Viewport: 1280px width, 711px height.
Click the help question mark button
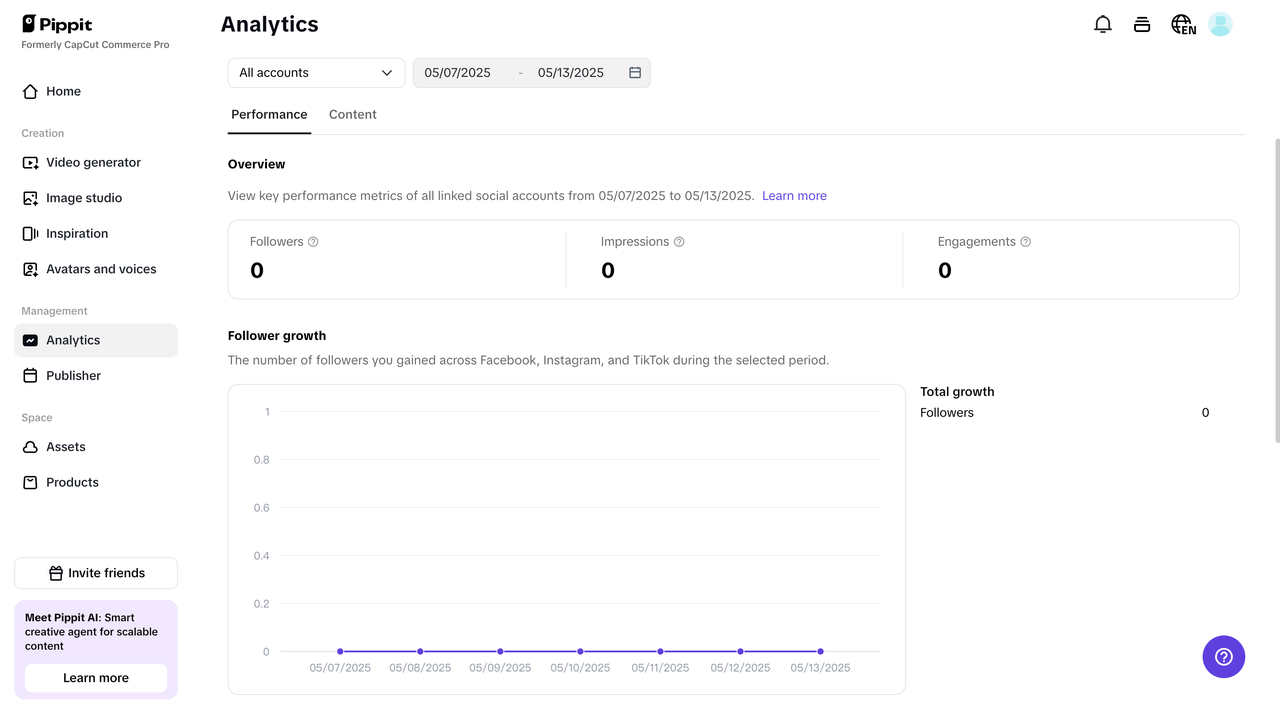pos(1223,657)
